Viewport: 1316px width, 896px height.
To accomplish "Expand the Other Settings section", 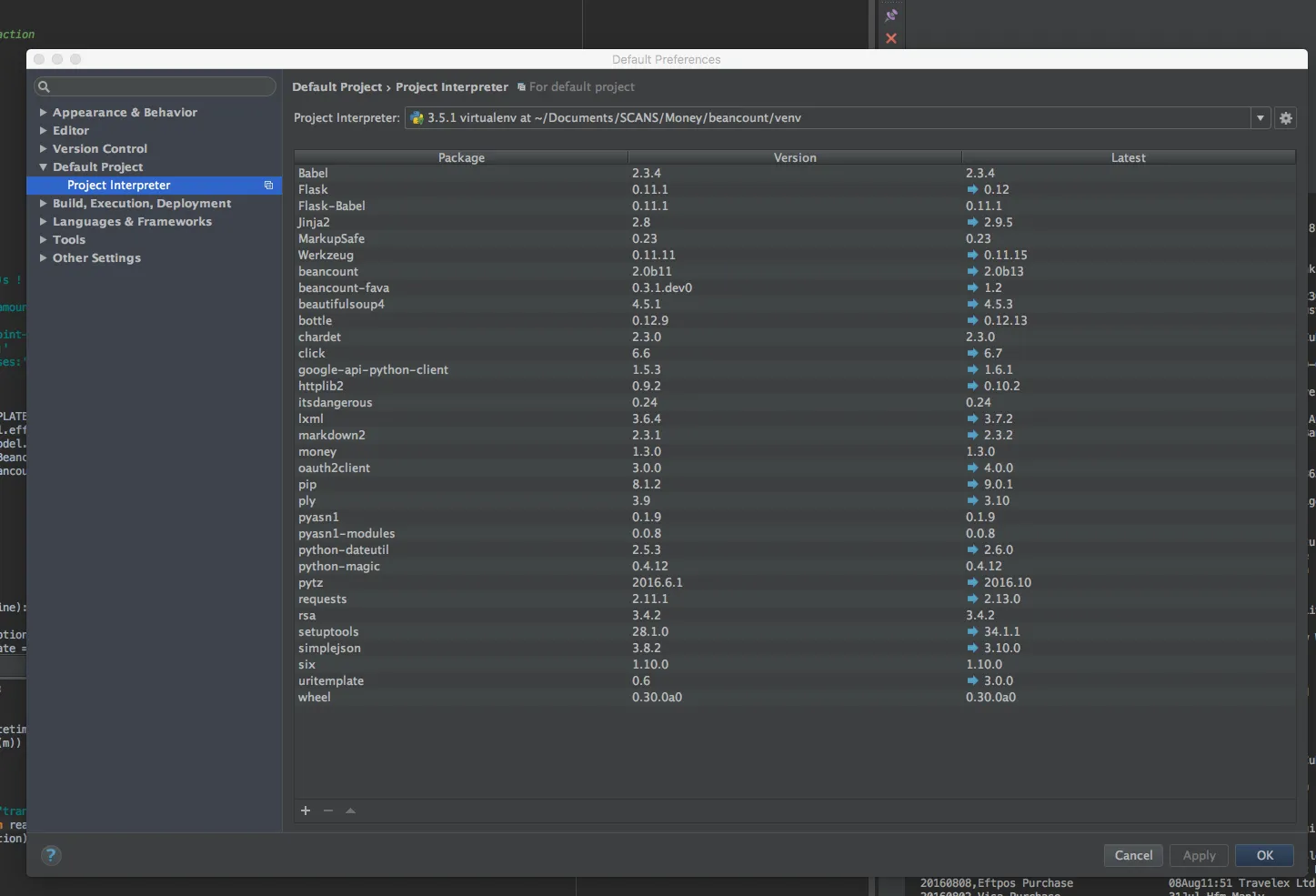I will click(43, 257).
